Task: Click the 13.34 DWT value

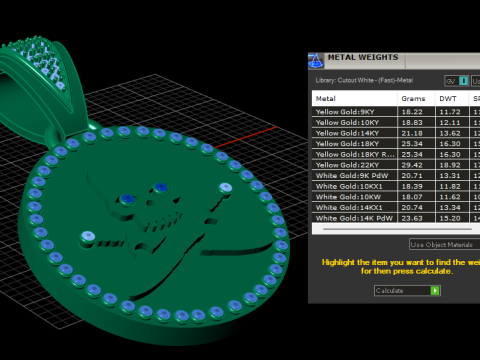Action: click(x=450, y=208)
